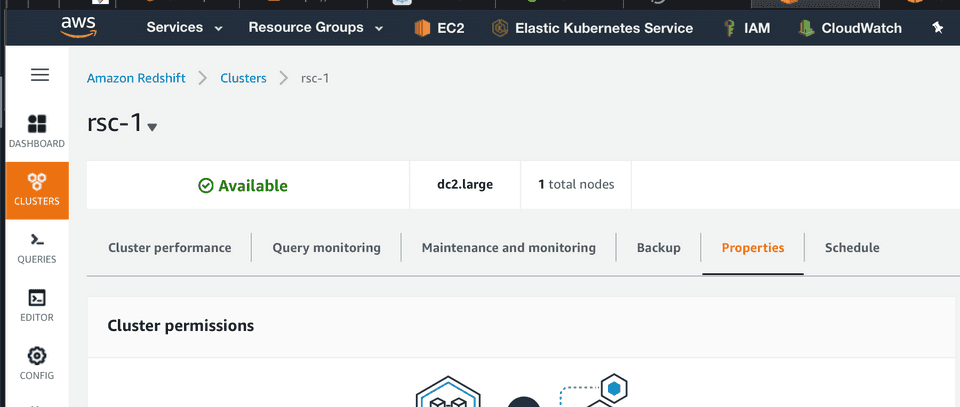
Task: Expand the Services dropdown menu
Action: pos(184,28)
